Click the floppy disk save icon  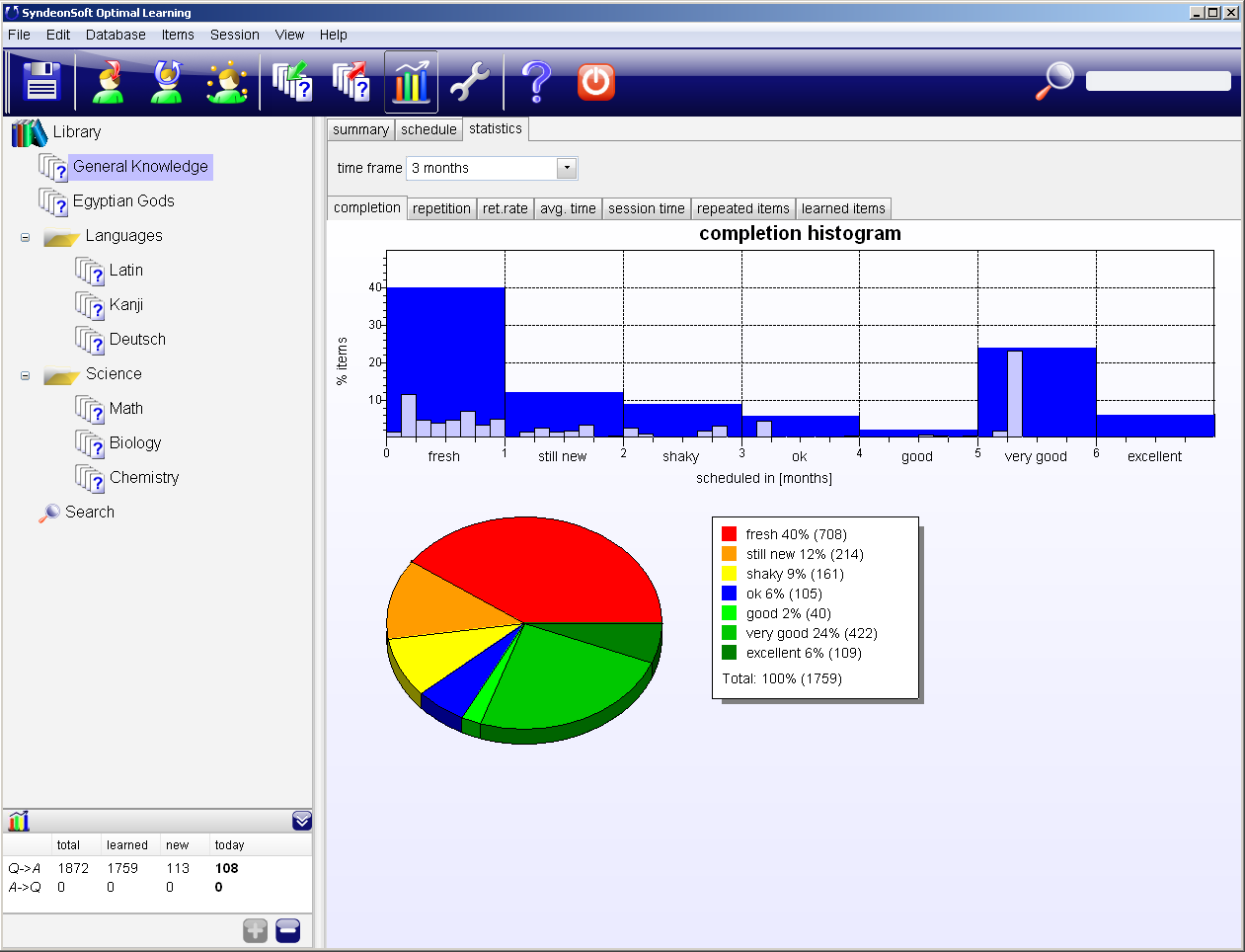click(41, 82)
